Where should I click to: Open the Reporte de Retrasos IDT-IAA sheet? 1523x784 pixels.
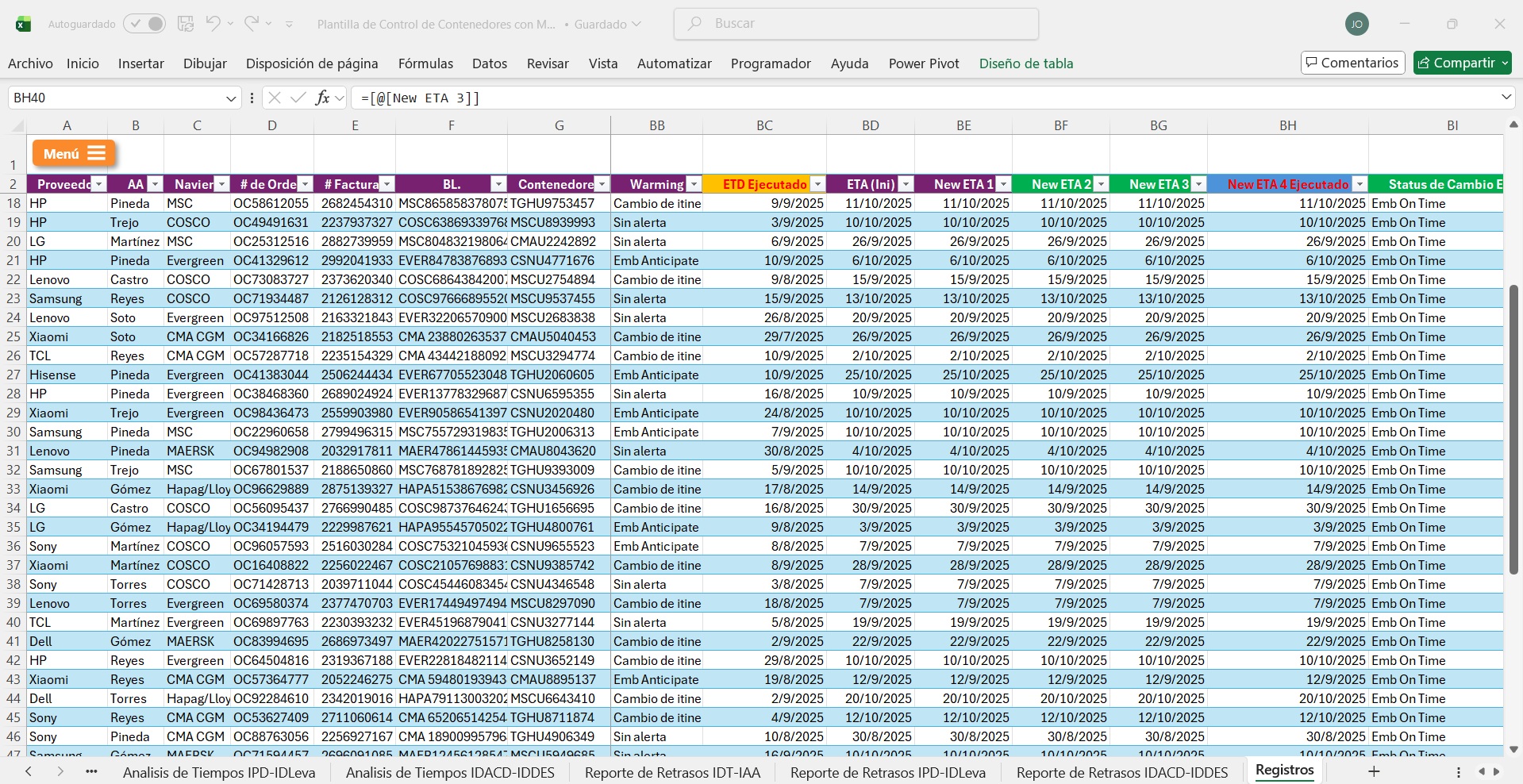click(x=672, y=772)
